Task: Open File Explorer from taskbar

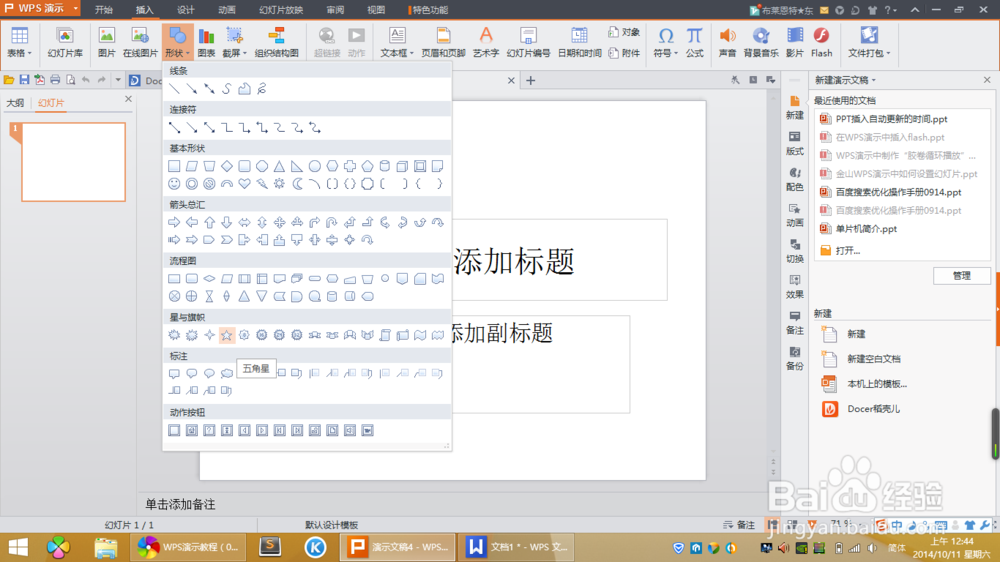Action: click(106, 547)
